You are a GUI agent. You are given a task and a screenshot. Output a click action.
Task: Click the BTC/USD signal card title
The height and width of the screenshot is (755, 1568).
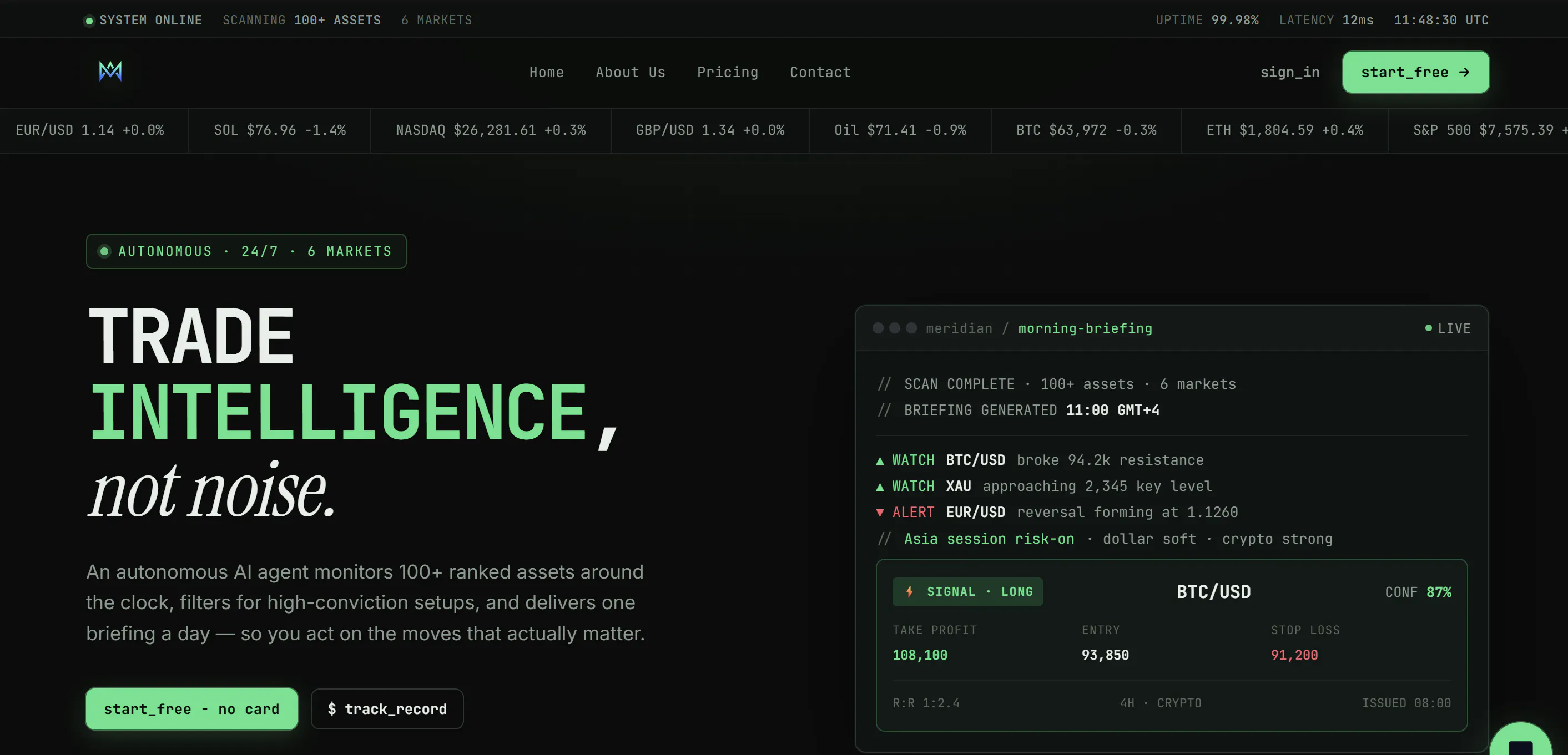tap(1213, 591)
